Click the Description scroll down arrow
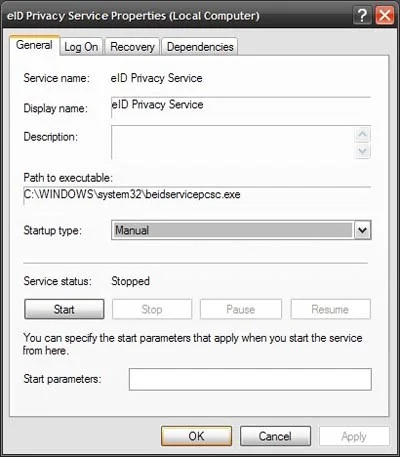The height and width of the screenshot is (457, 400). (x=362, y=151)
